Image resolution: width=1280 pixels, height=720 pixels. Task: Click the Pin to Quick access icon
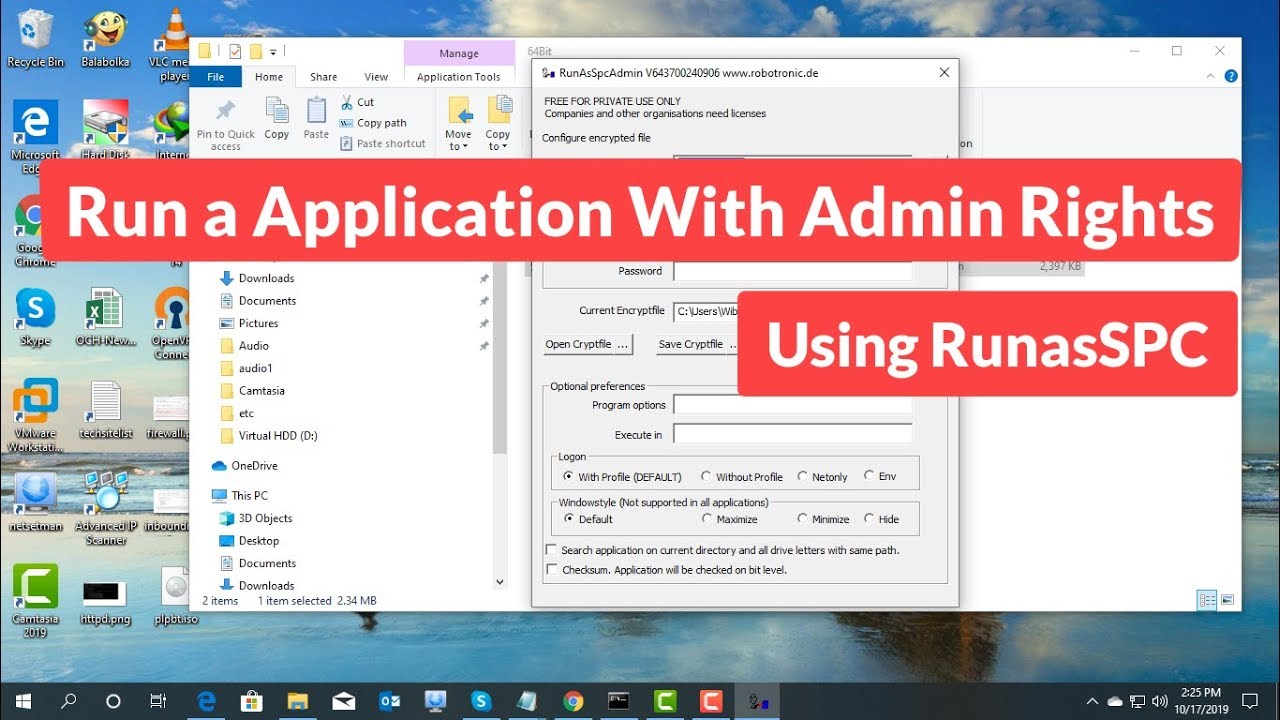point(226,110)
